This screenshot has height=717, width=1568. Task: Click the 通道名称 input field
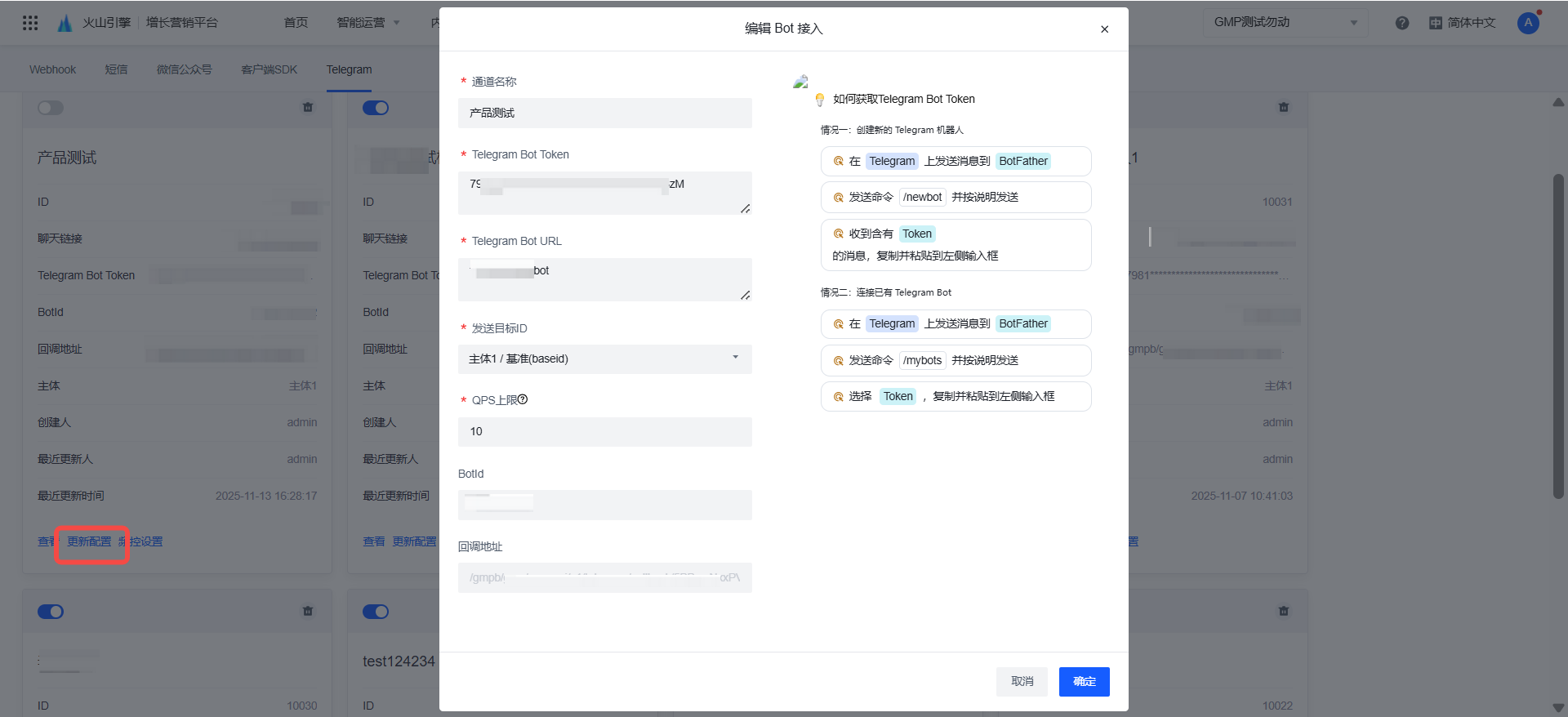(605, 113)
